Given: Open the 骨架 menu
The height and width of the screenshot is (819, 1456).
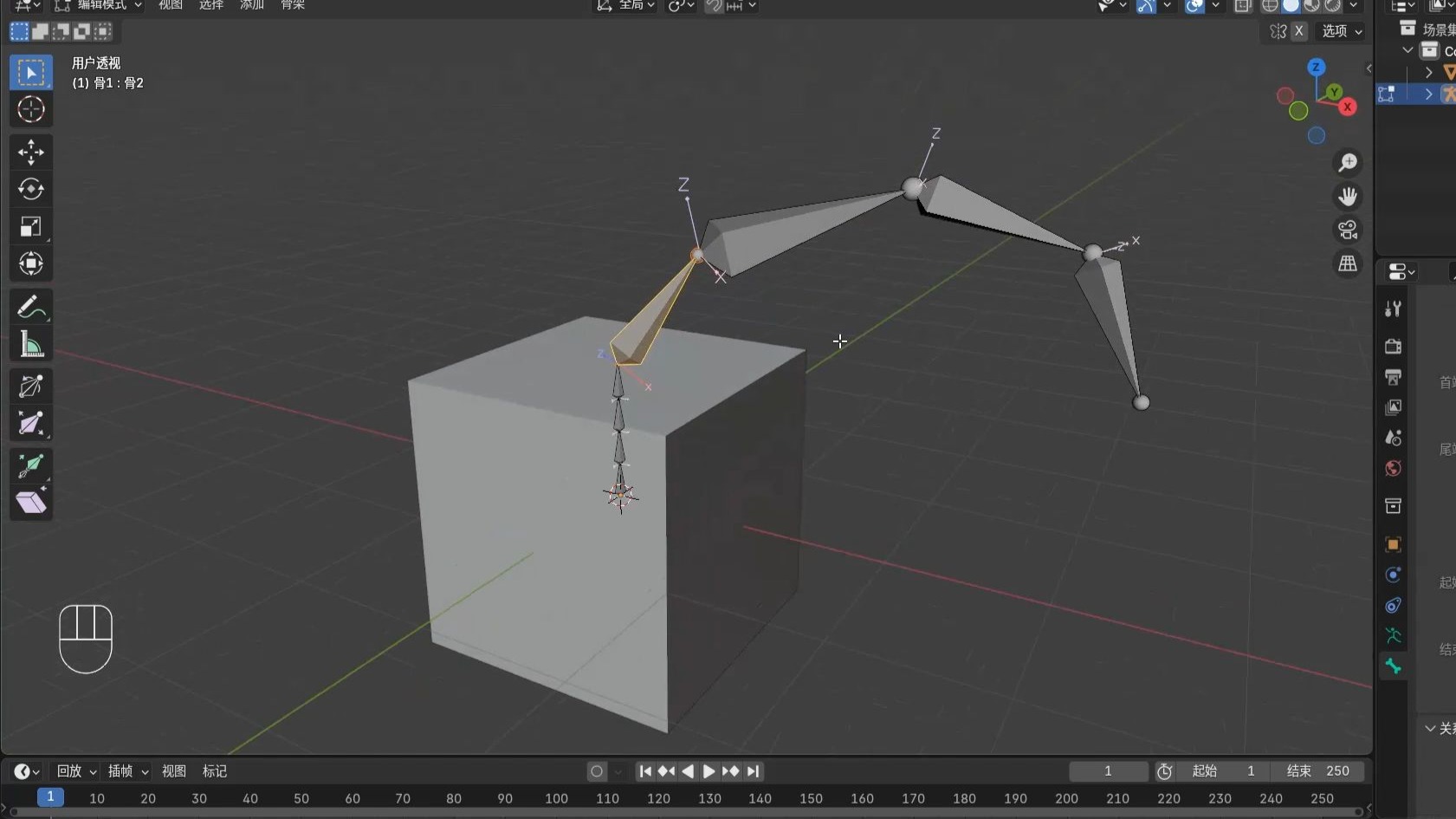Looking at the screenshot, I should 293,6.
